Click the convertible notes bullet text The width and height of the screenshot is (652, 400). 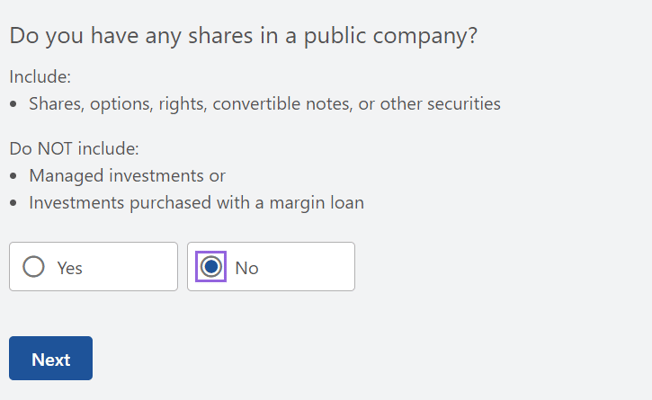264,104
